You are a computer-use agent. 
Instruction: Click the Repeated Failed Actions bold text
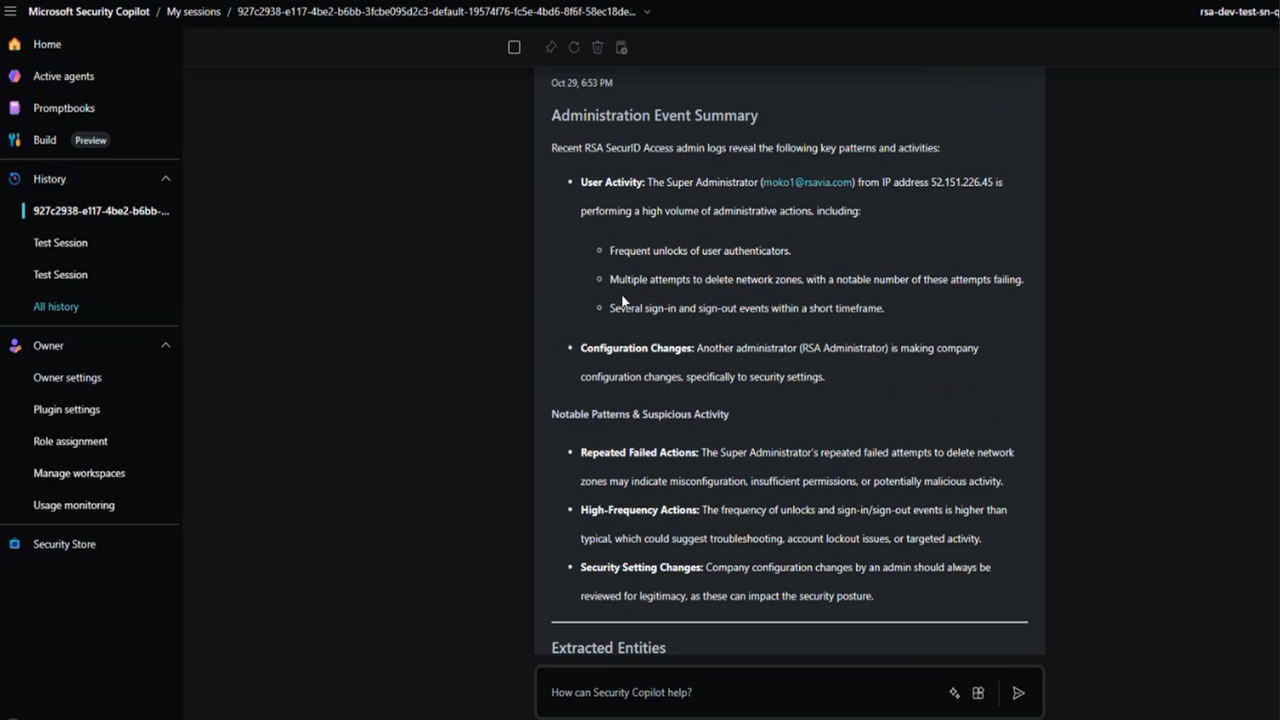(639, 453)
